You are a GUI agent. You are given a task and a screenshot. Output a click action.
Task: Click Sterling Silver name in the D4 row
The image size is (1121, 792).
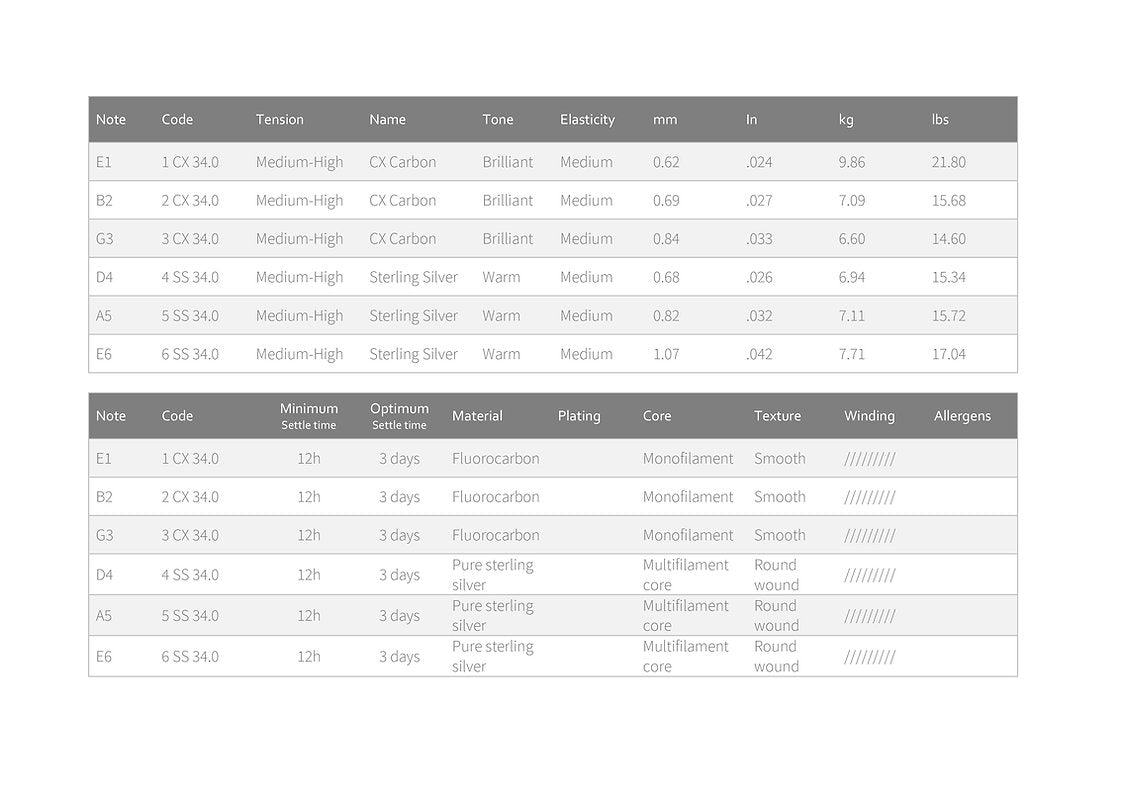pyautogui.click(x=413, y=277)
